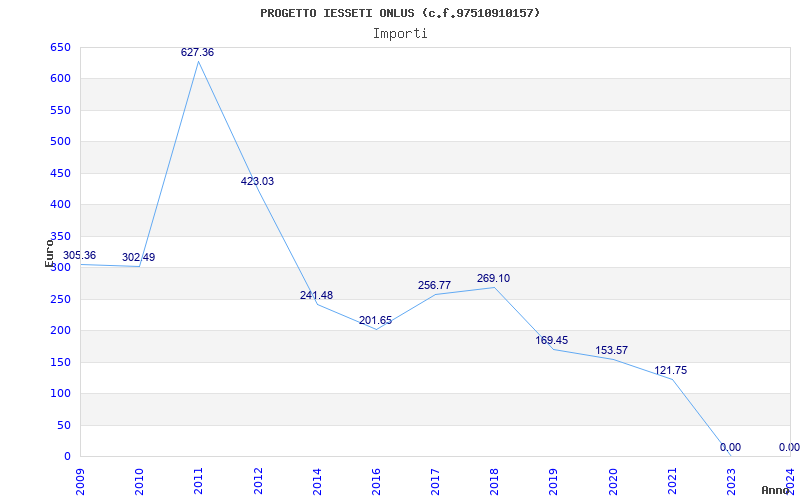800x500 pixels.
Task: Click the 100 y-axis tick label
Action: point(60,393)
